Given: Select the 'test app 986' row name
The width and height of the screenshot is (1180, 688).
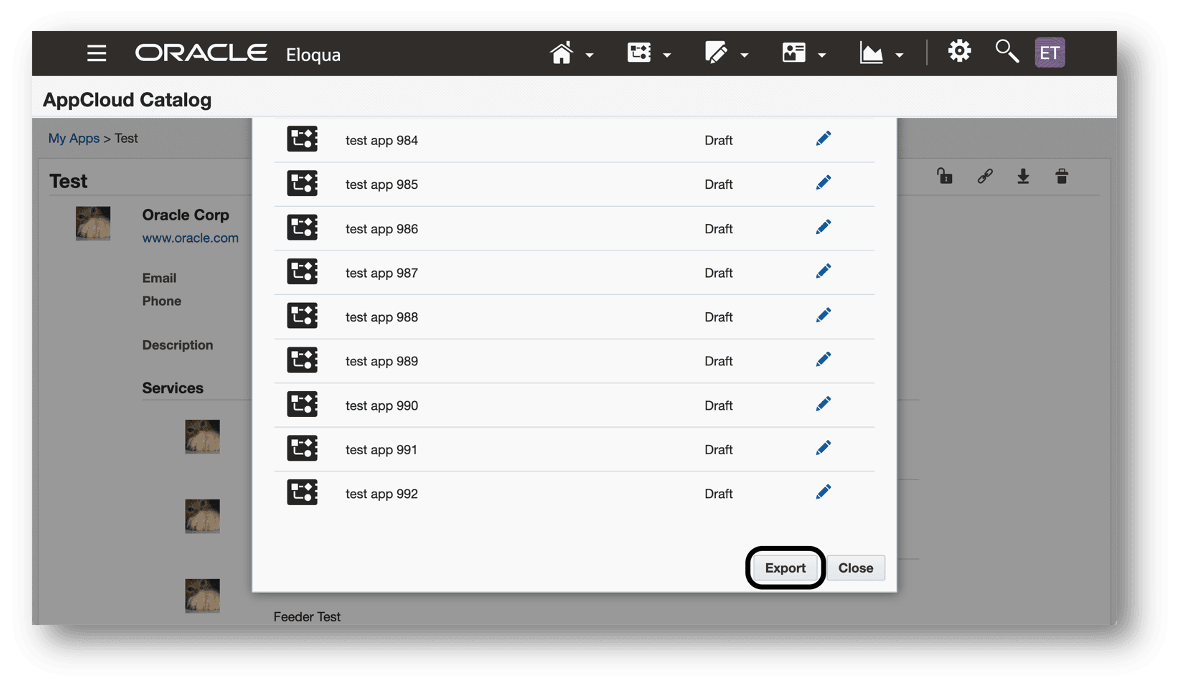Looking at the screenshot, I should (x=382, y=229).
